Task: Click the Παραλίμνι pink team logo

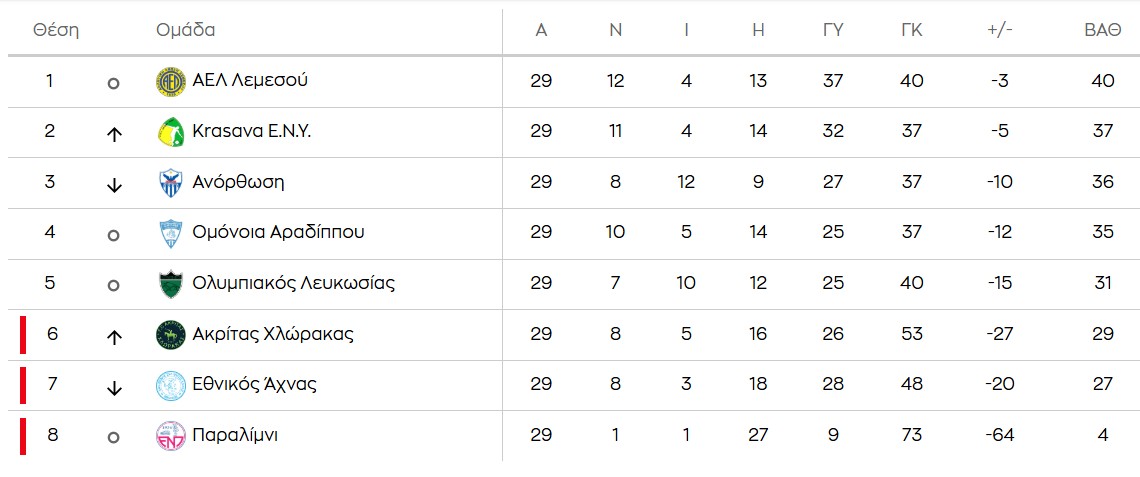Action: pos(171,436)
